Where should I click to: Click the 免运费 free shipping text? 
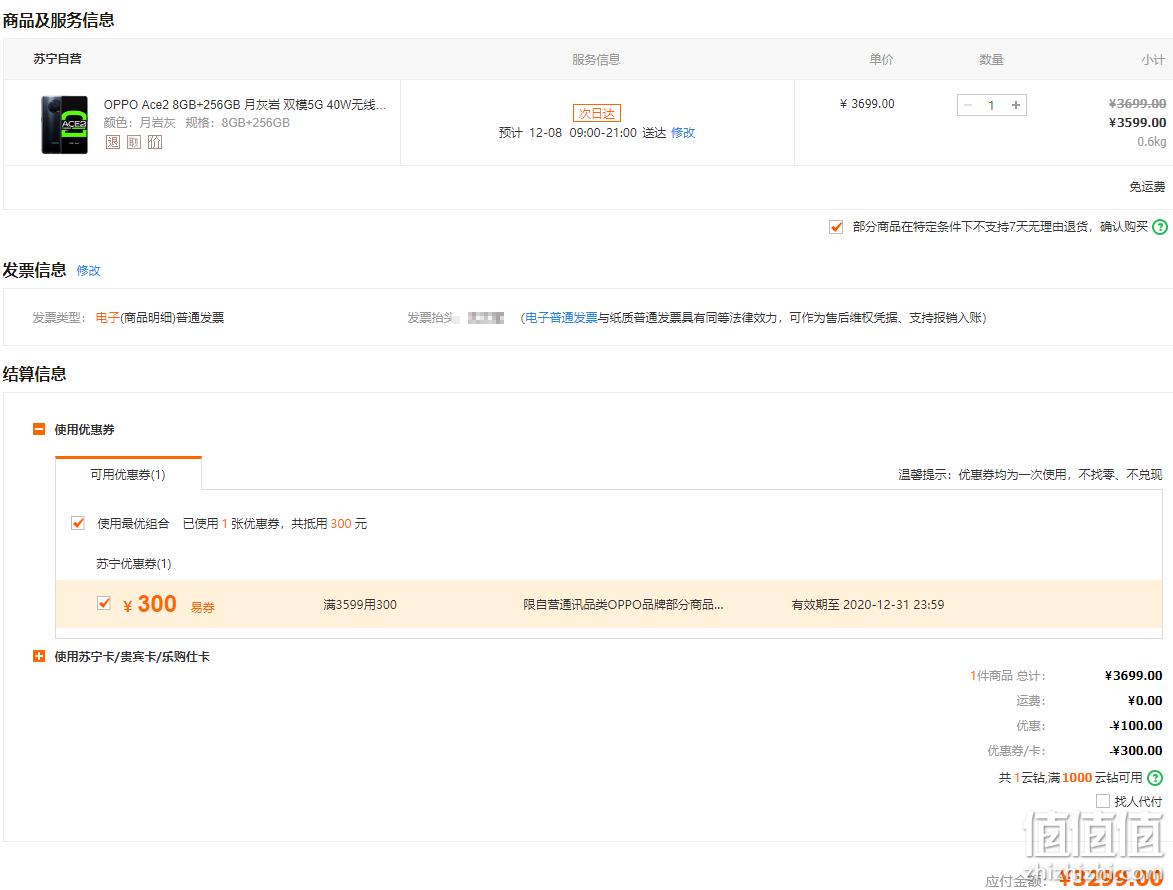1147,187
